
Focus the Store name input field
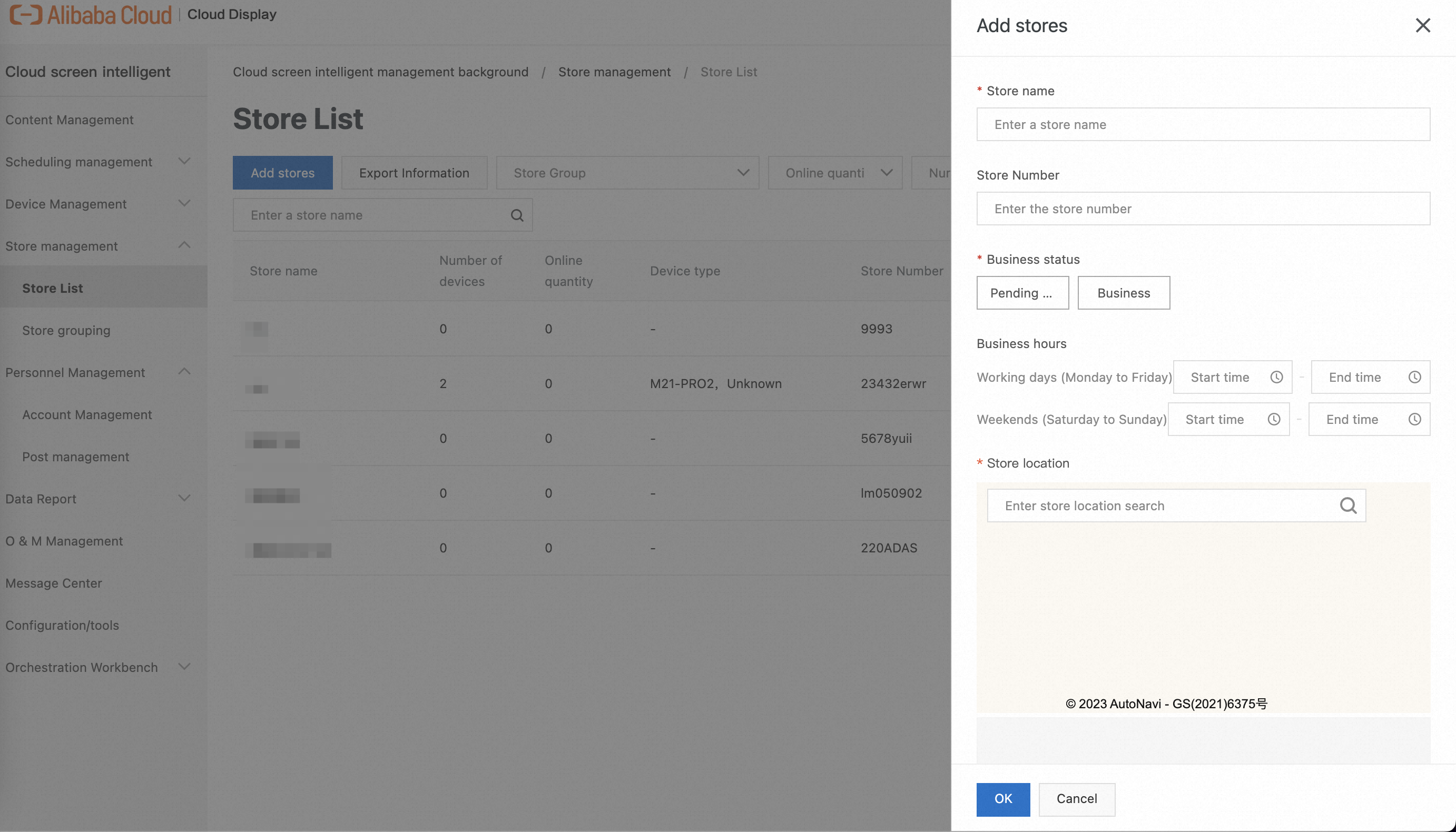1203,124
